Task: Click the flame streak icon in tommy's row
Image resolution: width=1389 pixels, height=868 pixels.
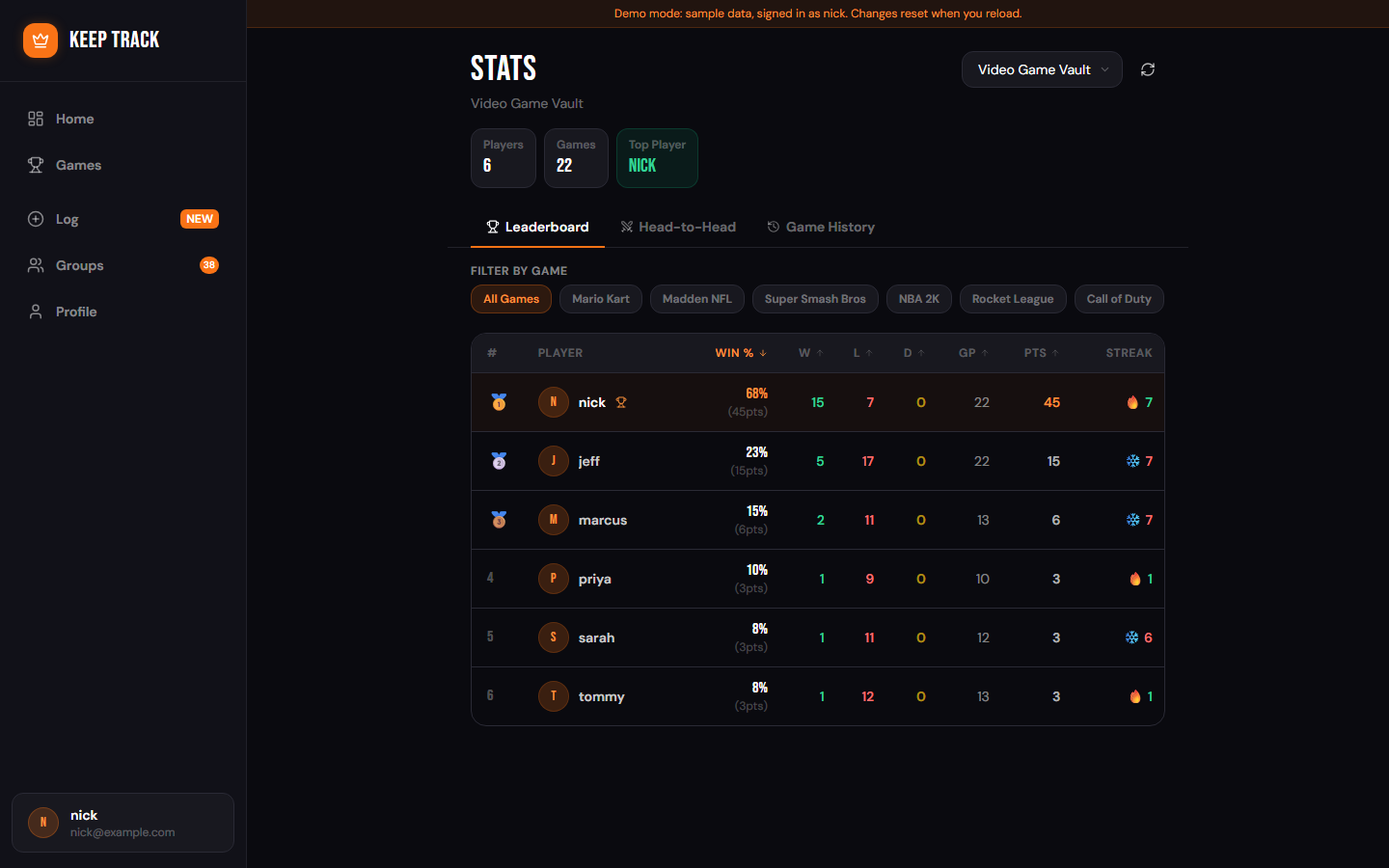Action: [x=1135, y=696]
